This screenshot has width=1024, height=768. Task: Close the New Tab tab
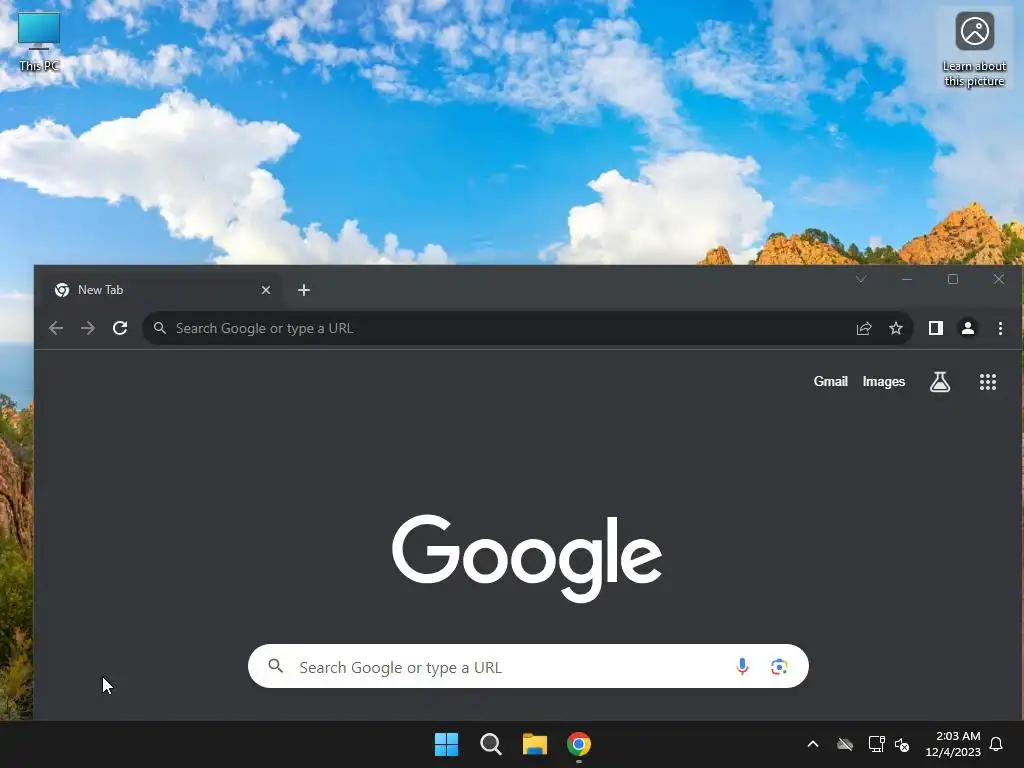(266, 290)
